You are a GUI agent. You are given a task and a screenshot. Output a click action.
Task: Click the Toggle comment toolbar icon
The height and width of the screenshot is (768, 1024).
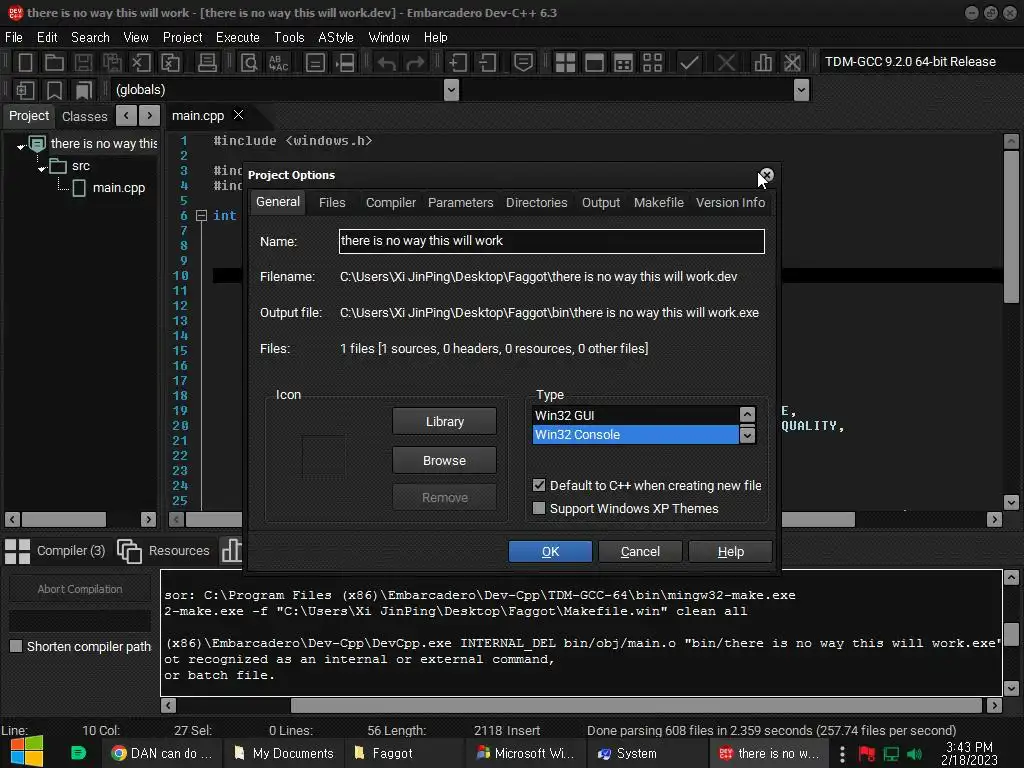pyautogui.click(x=523, y=63)
